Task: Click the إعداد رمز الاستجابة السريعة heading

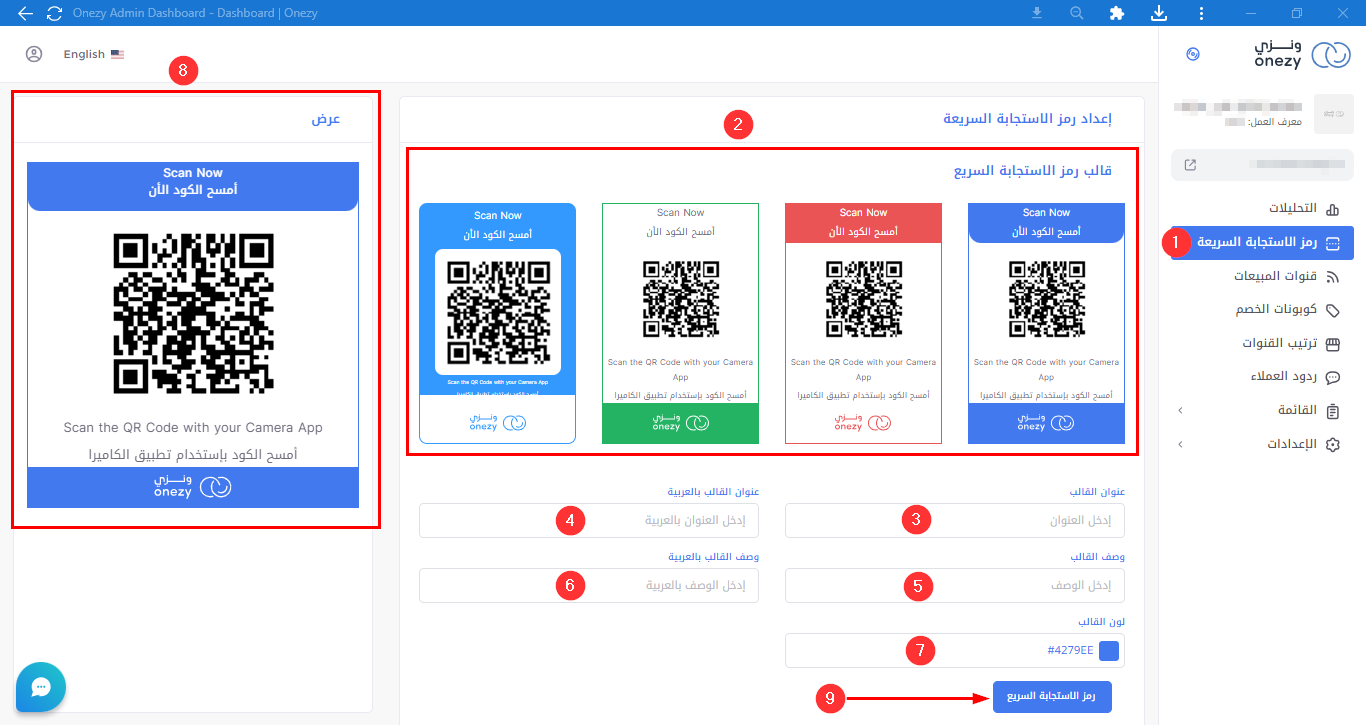Action: [x=1028, y=119]
